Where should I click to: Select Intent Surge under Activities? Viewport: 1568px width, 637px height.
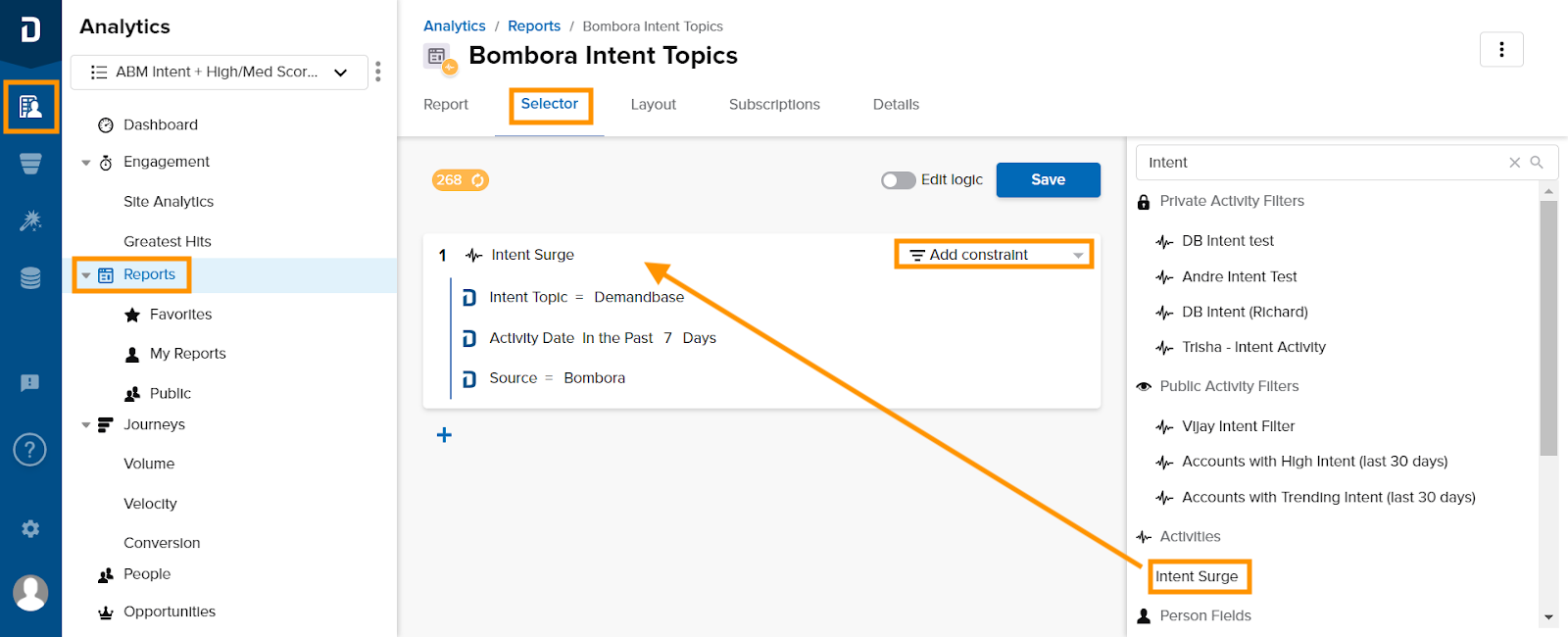tap(1197, 576)
